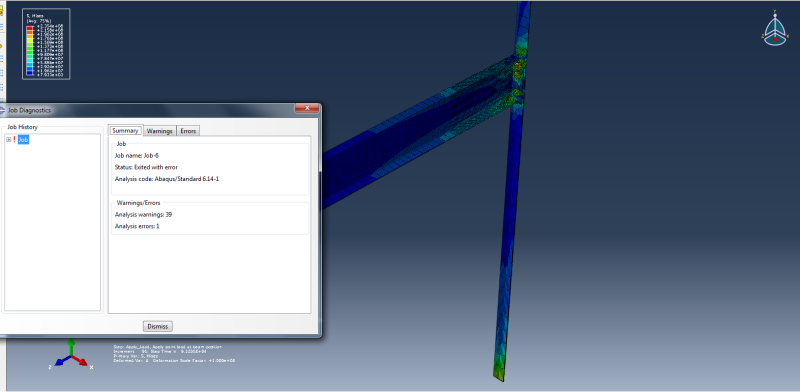Select the Job item in Job History

pyautogui.click(x=23, y=139)
